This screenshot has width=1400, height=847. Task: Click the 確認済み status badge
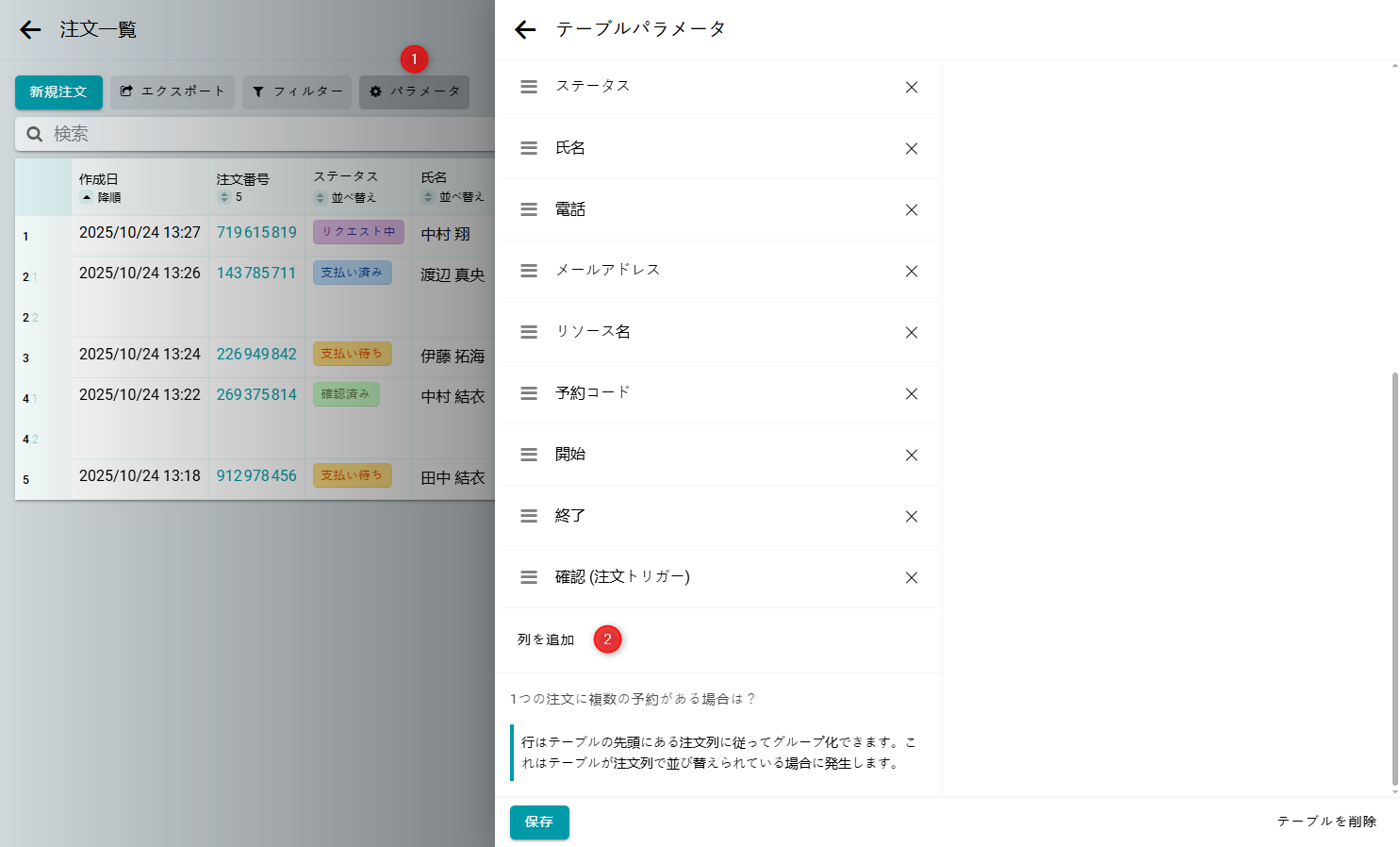346,394
